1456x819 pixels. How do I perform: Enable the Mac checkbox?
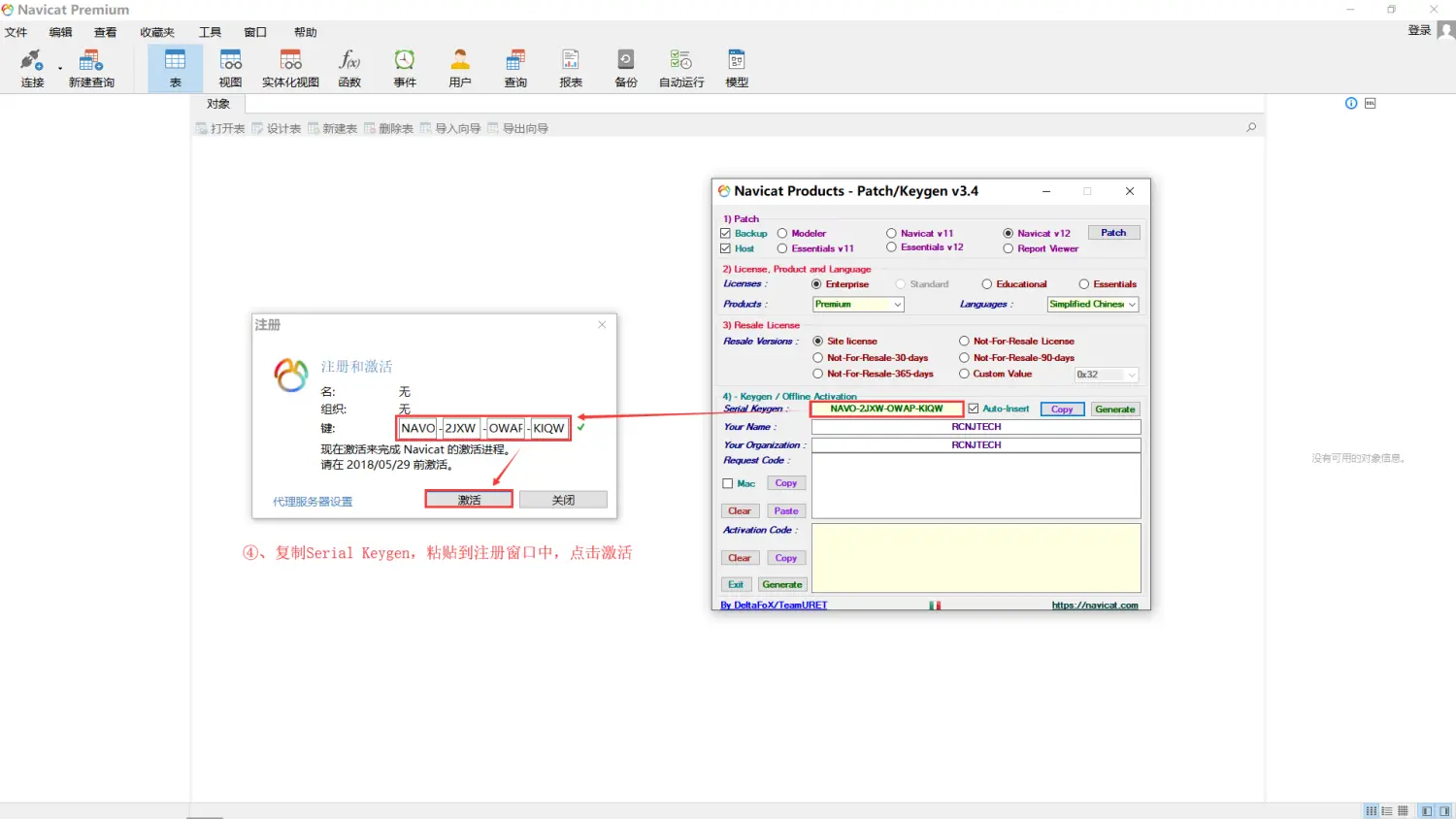coord(727,483)
